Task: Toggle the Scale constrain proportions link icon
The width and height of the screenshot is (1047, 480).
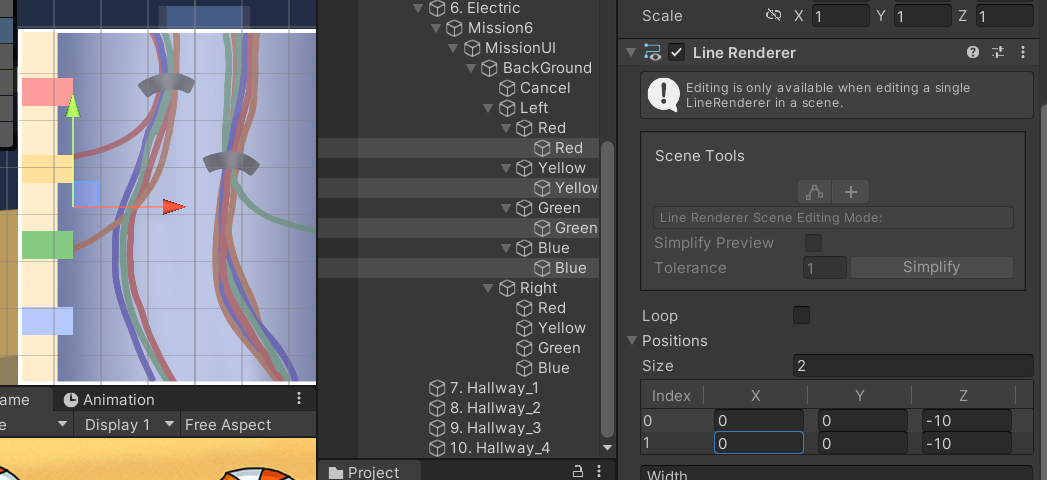Action: [774, 15]
